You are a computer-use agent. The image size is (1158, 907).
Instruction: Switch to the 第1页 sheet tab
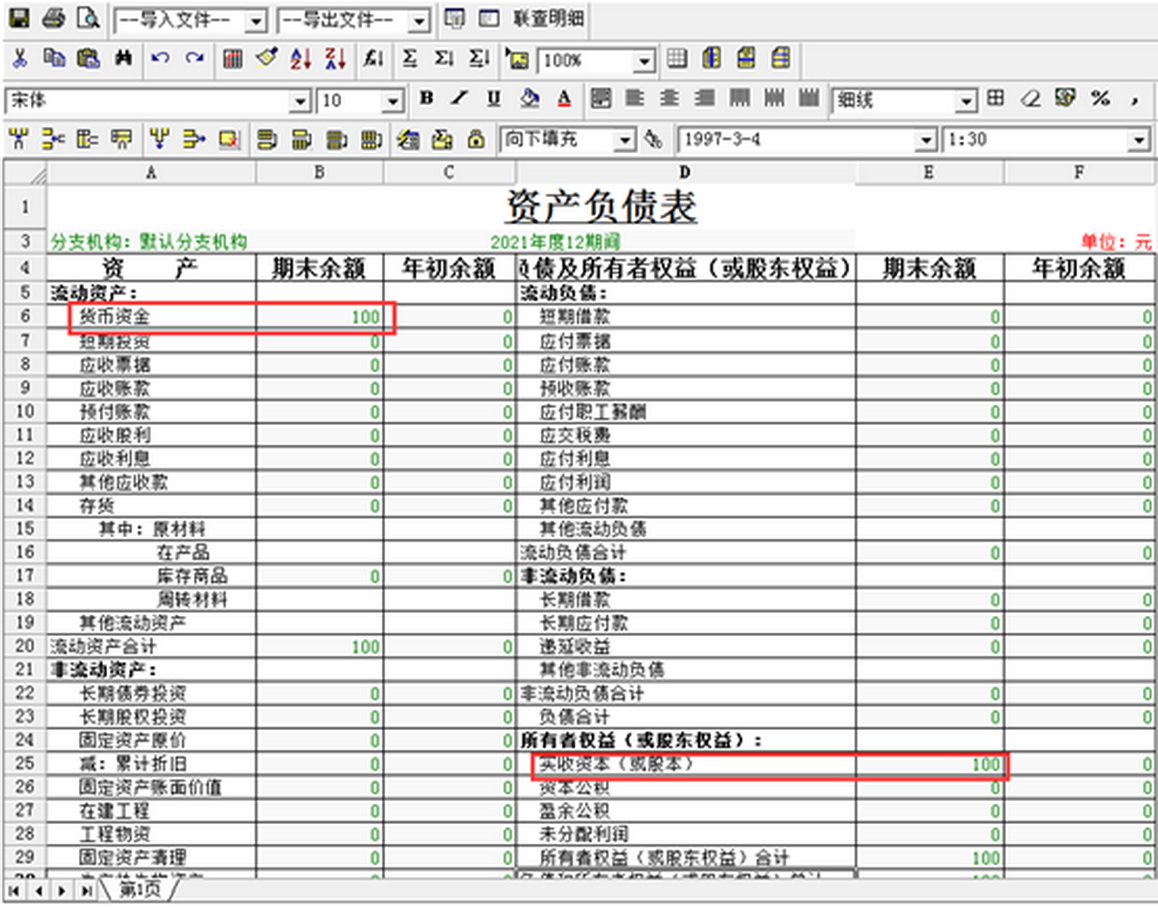pos(140,888)
